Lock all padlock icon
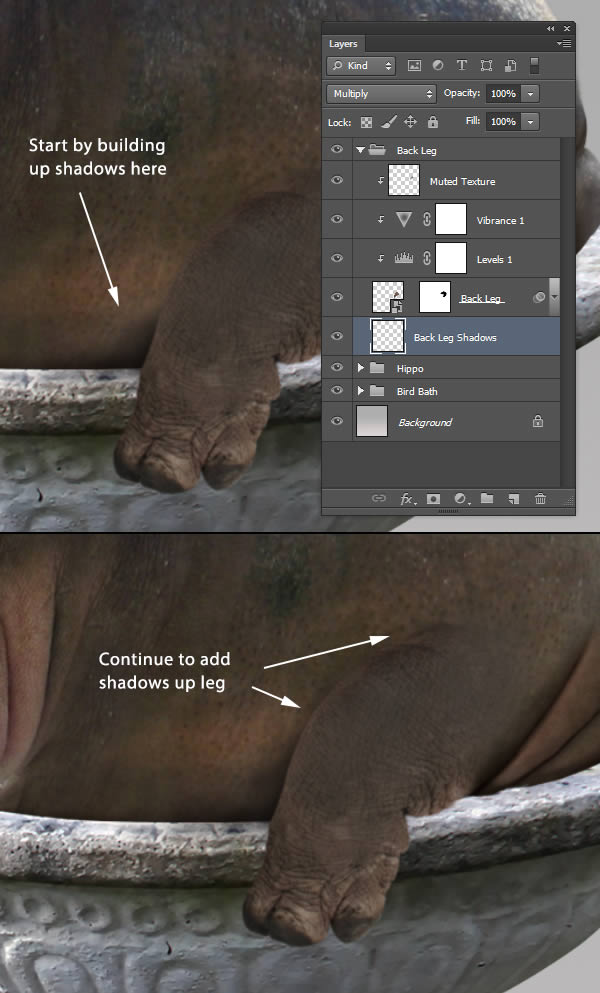The height and width of the screenshot is (993, 600). (433, 122)
